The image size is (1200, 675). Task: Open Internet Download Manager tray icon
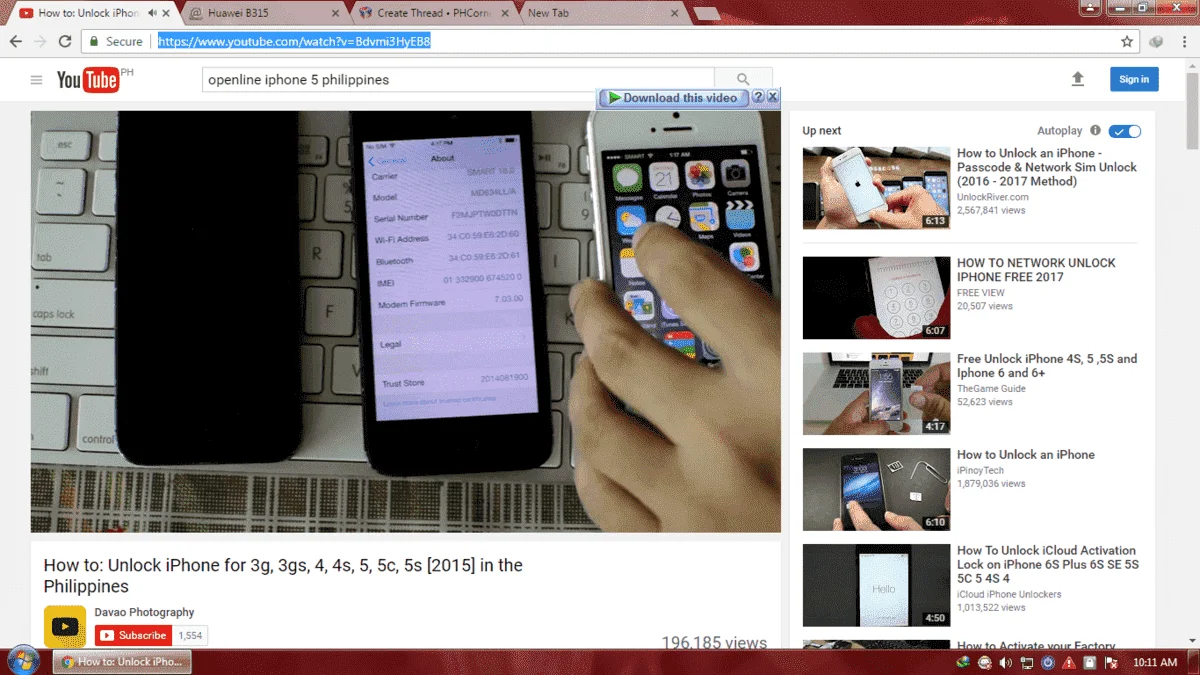point(964,662)
